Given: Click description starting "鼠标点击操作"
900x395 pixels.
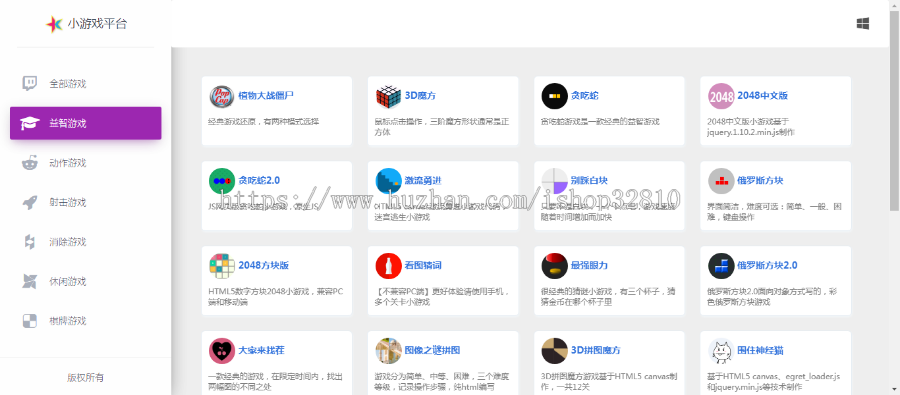Looking at the screenshot, I should click(x=442, y=127).
